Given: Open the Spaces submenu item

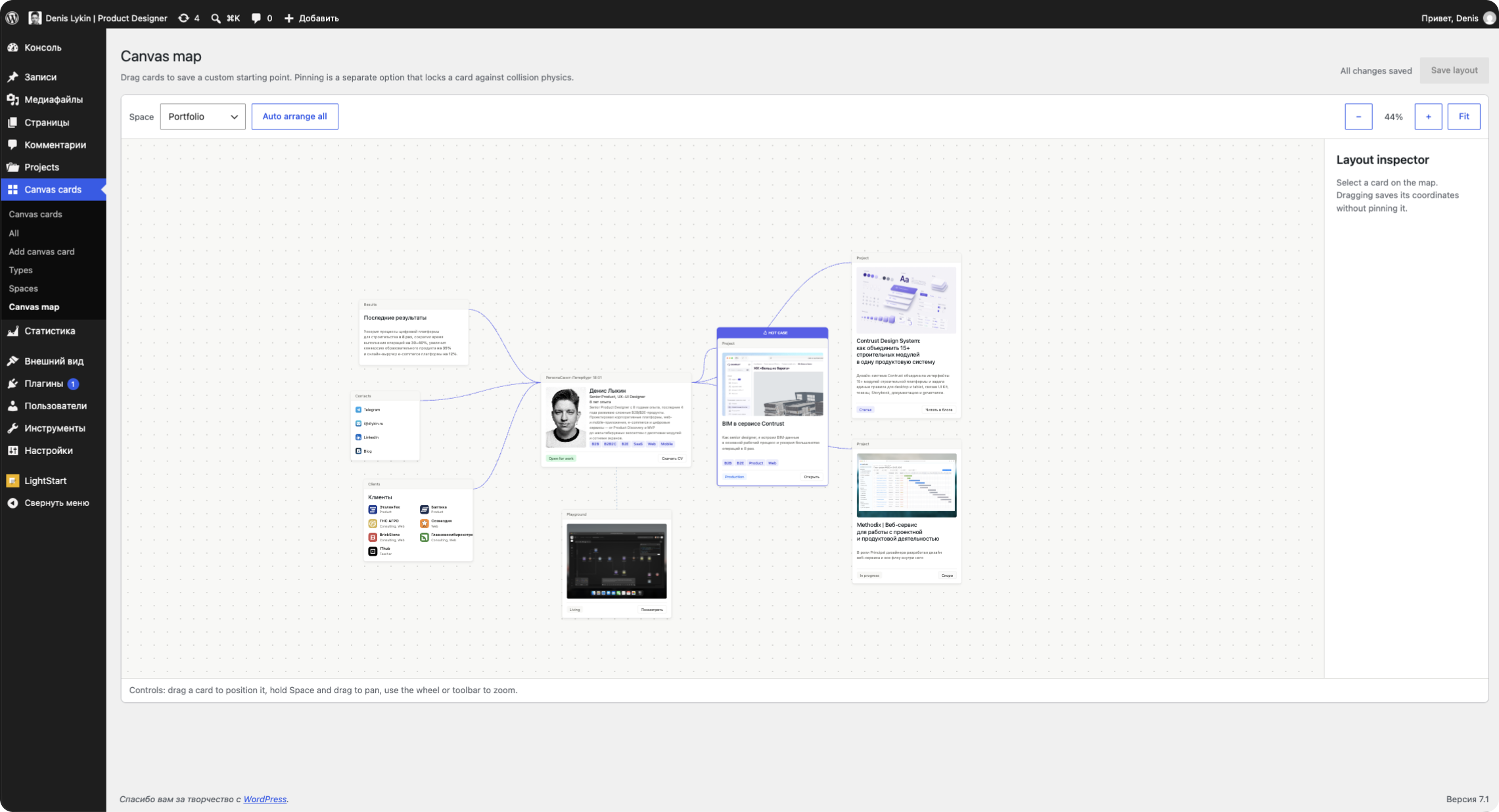Looking at the screenshot, I should click(23, 288).
